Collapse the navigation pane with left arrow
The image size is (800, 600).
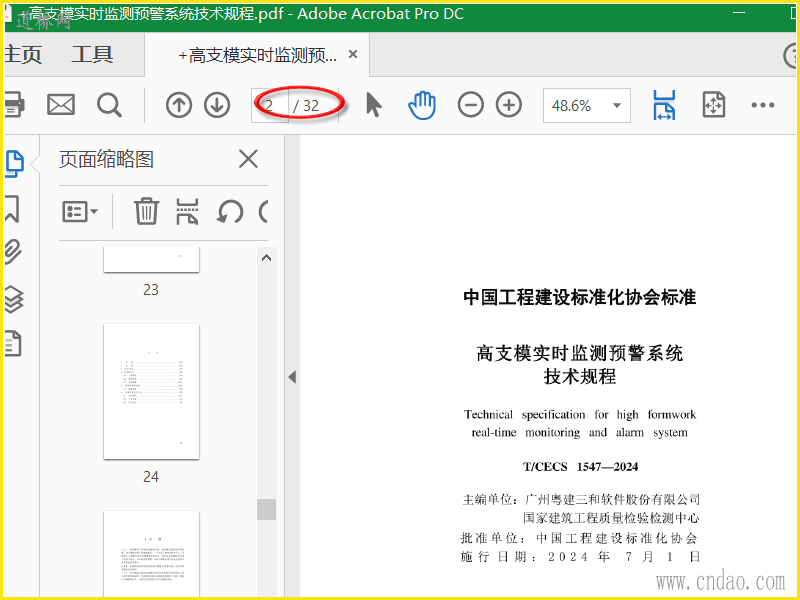292,377
